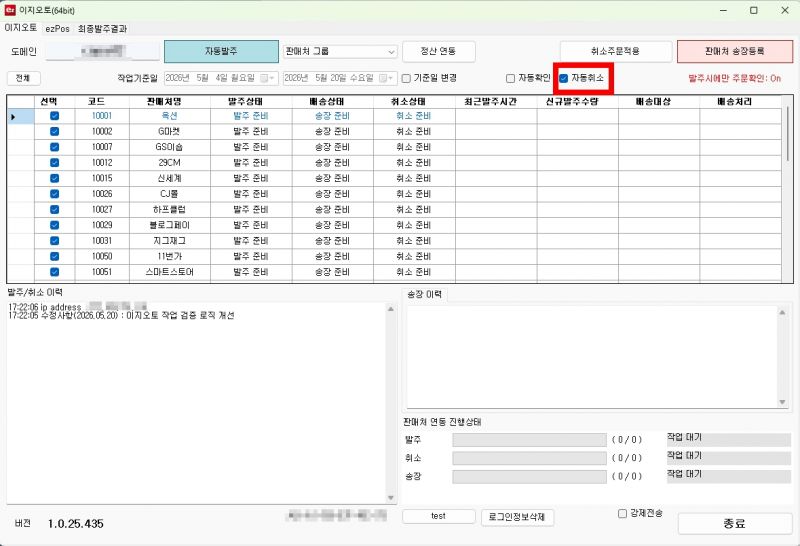This screenshot has height=546, width=800.
Task: Click the 발주/취소 이력 scroll up arrow
Action: 391,309
